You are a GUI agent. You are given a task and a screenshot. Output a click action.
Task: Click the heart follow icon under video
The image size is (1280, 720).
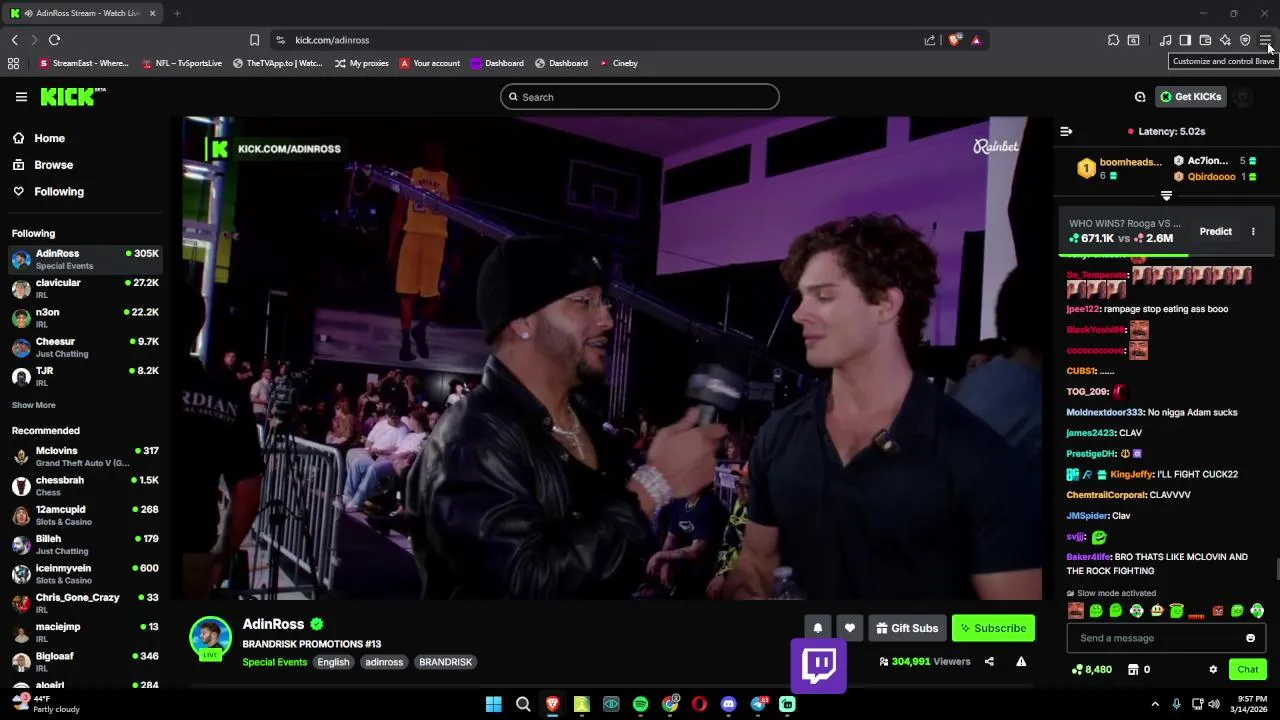pos(850,628)
